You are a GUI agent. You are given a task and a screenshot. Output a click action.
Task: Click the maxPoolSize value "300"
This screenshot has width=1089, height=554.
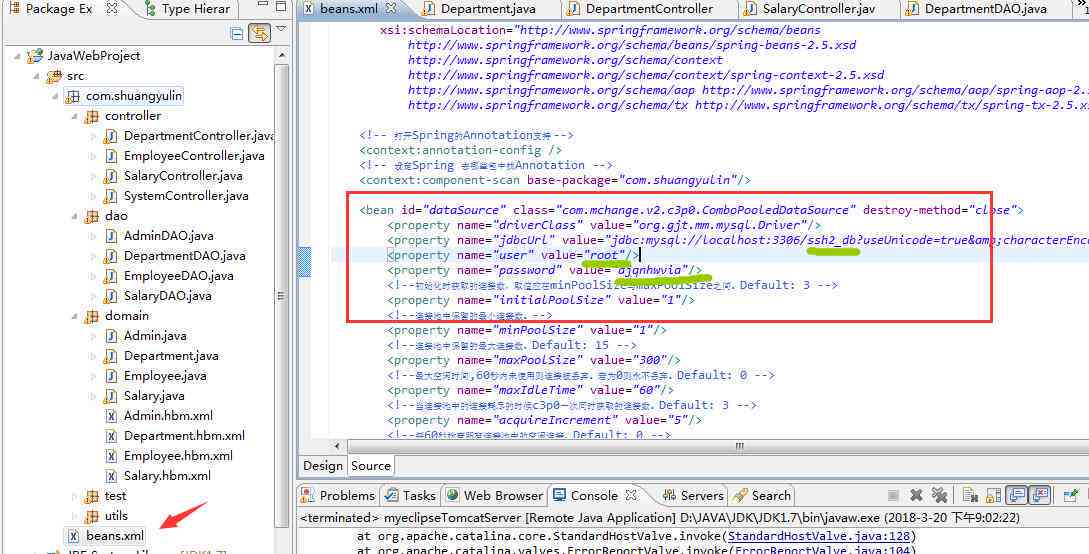(650, 360)
